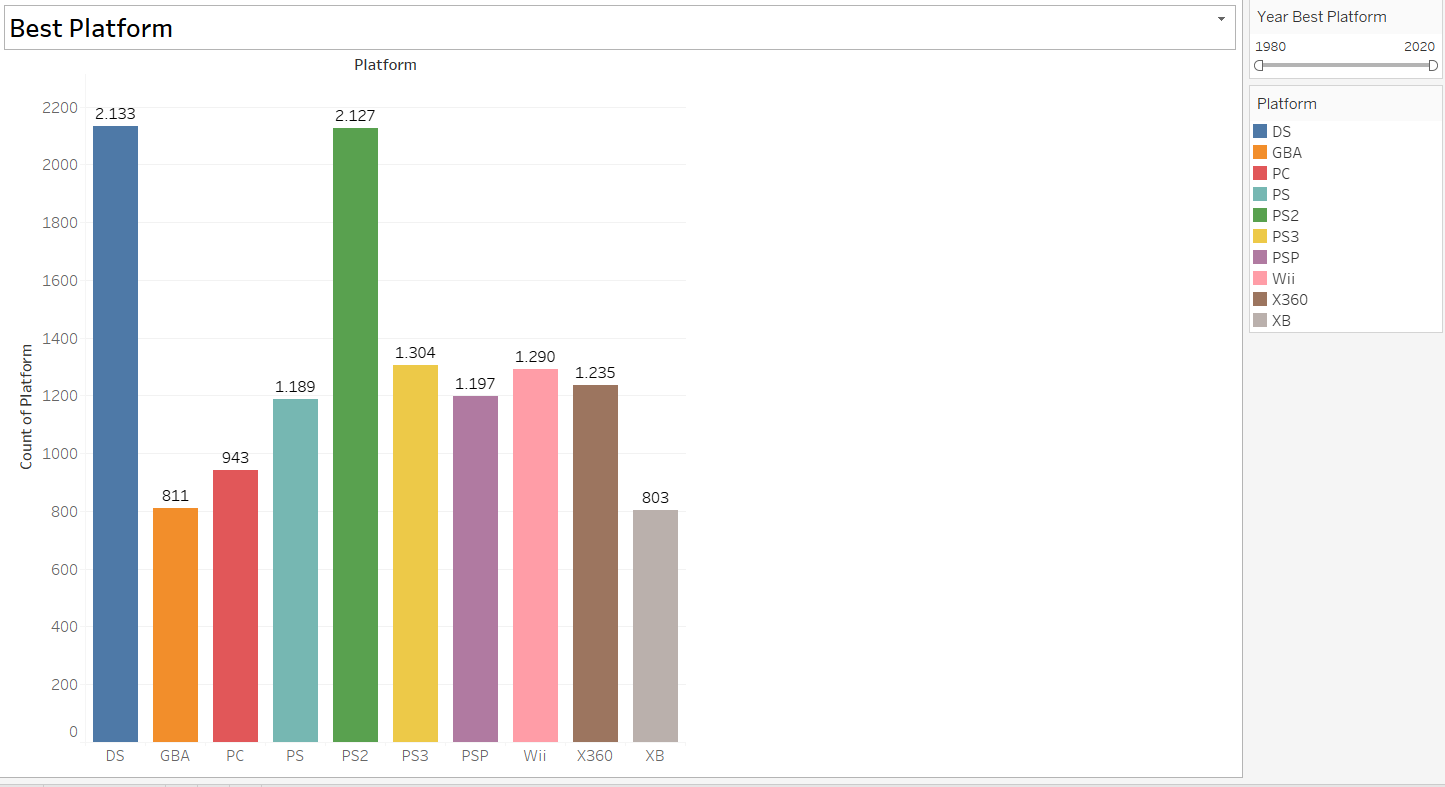Click the XB bar showing 803
Image resolution: width=1445 pixels, height=787 pixels.
coord(655,620)
